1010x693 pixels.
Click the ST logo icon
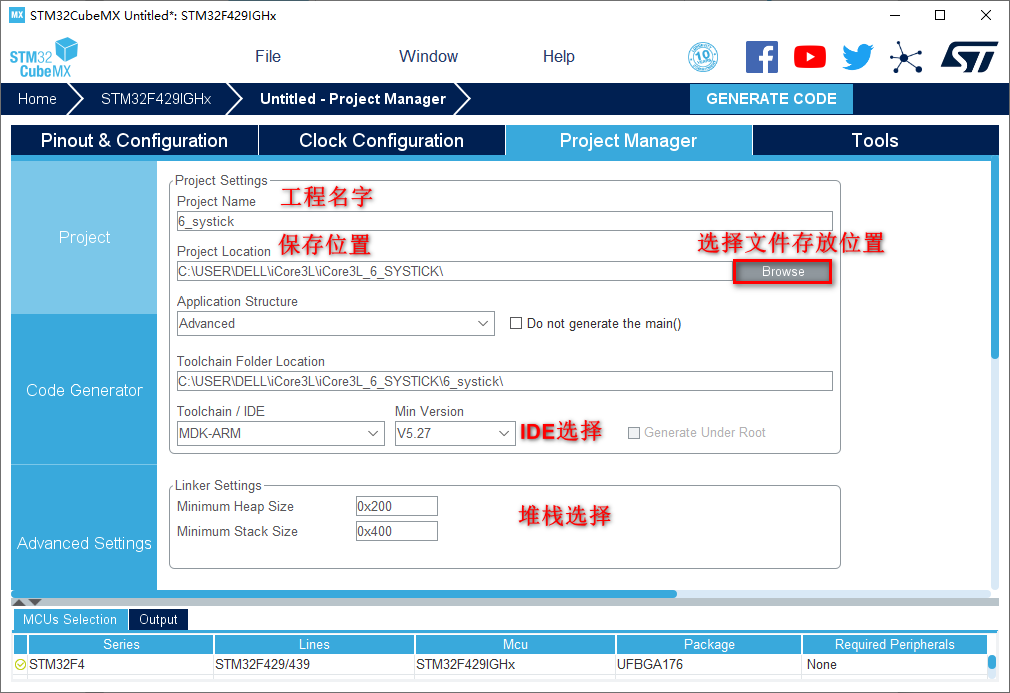(x=968, y=57)
